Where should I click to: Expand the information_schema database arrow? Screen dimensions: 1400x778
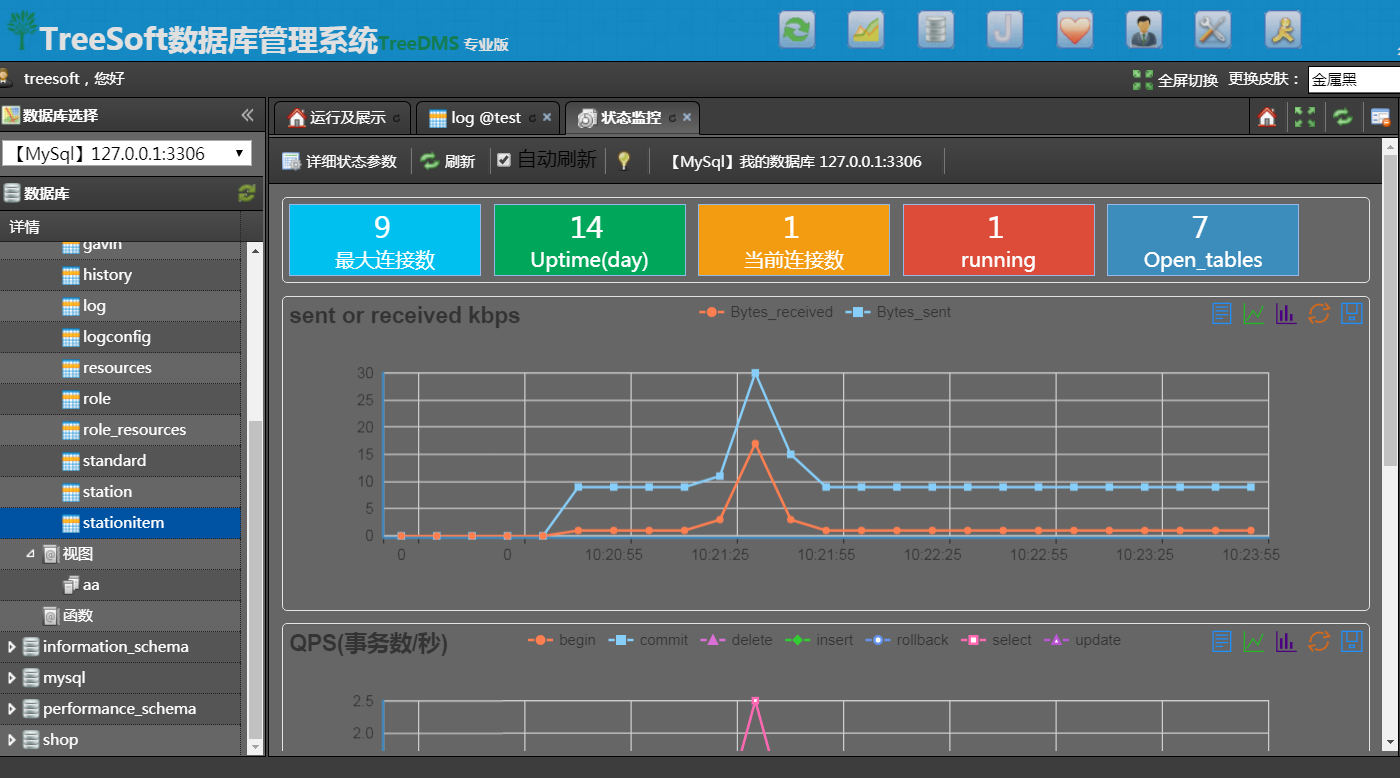(12, 646)
